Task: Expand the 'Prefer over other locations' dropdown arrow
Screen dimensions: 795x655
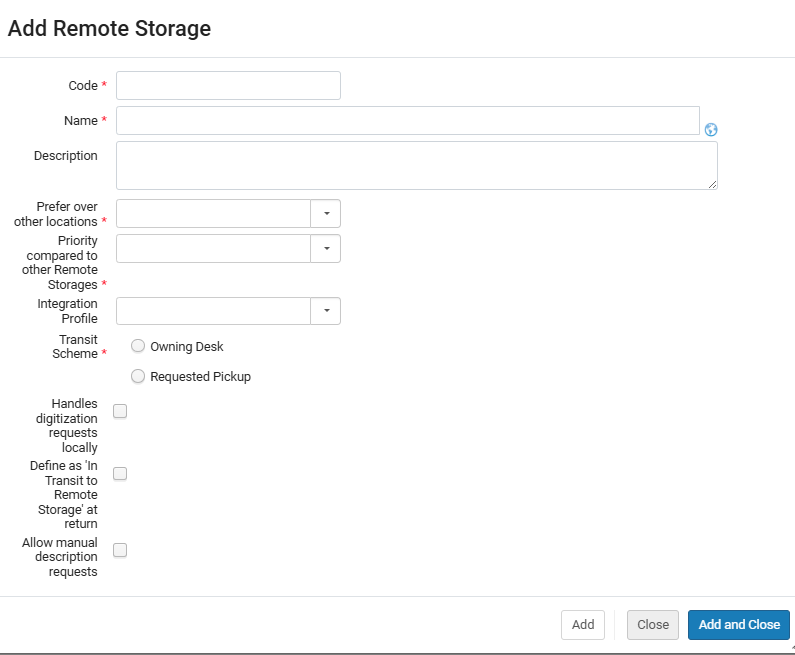Action: 326,214
